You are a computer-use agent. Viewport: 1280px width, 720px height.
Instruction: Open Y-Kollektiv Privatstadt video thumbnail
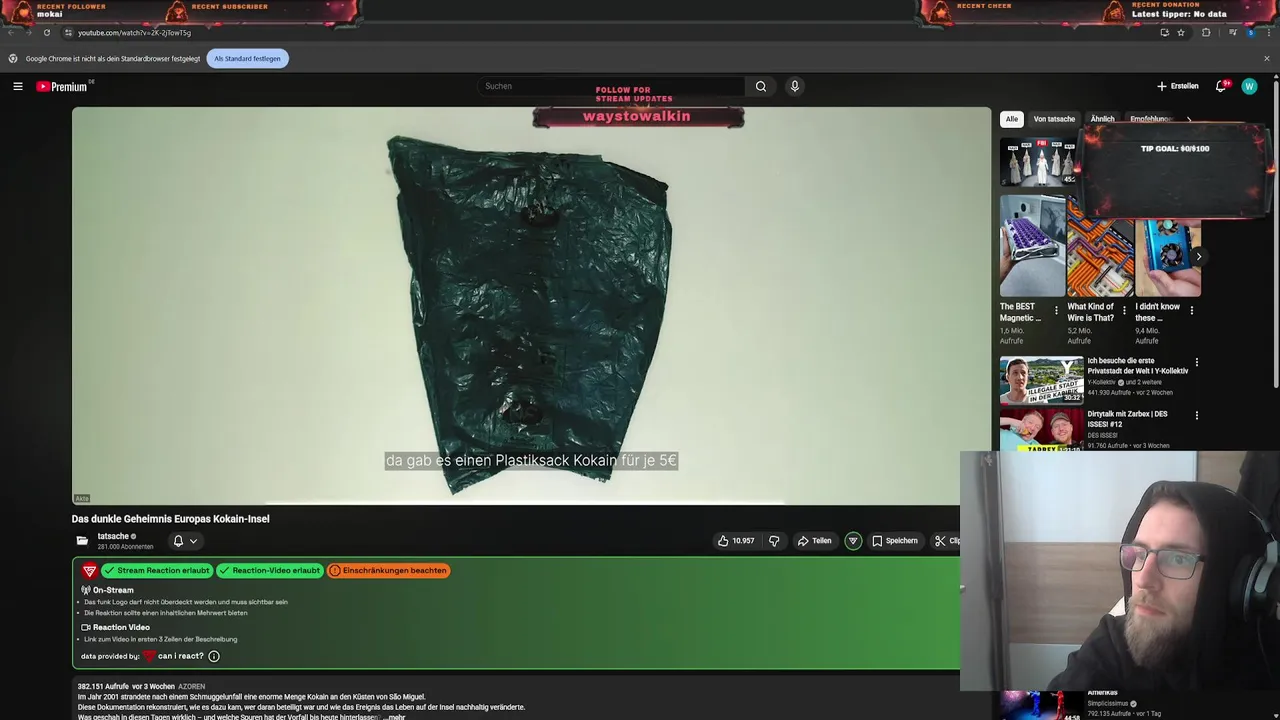[x=1041, y=379]
